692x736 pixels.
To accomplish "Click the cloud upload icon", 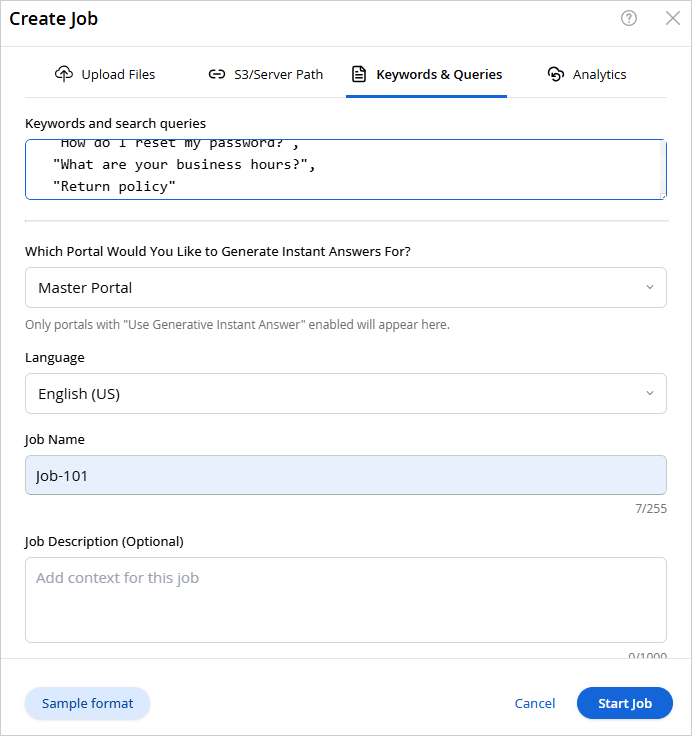I will click(x=64, y=74).
